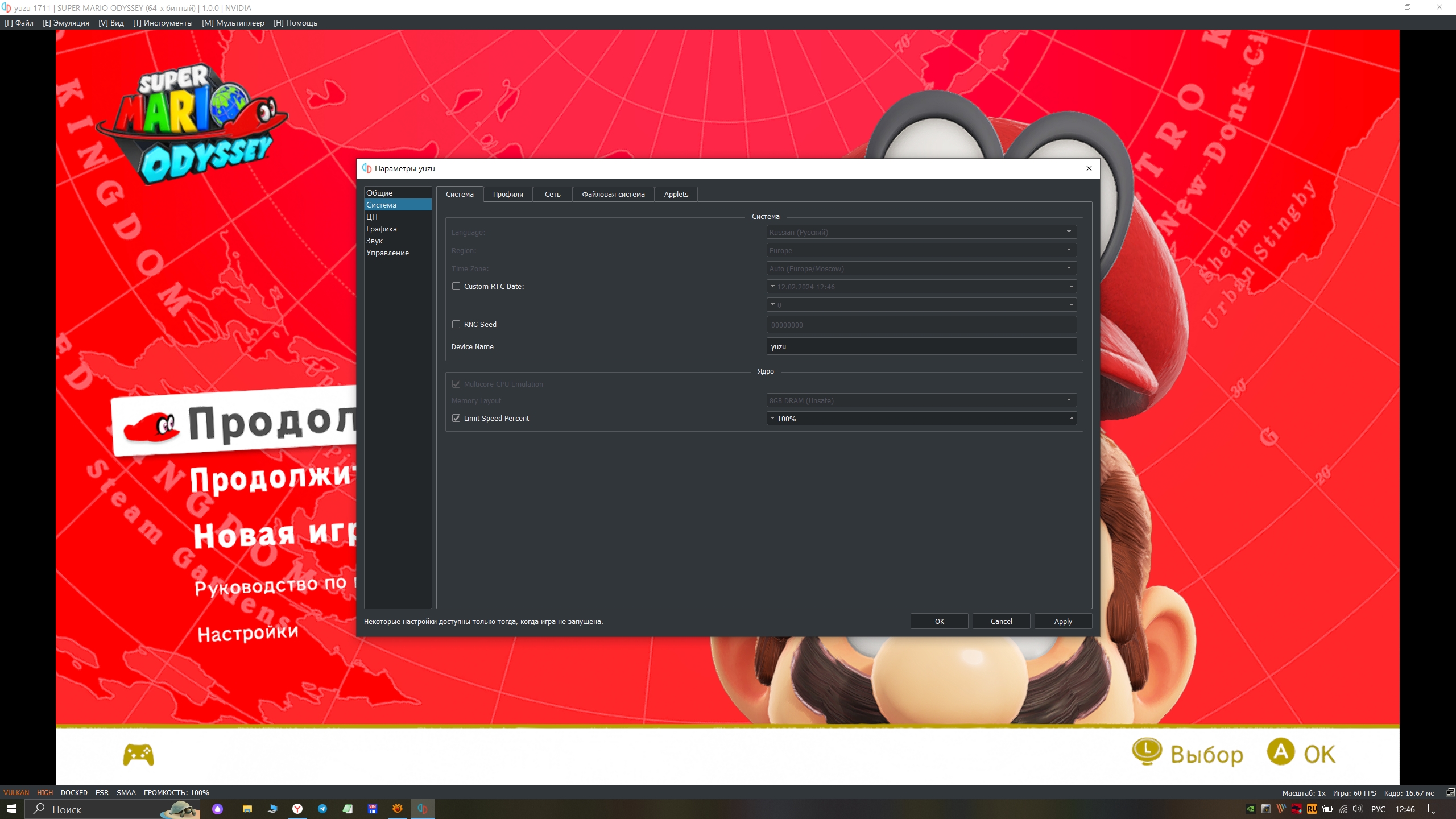Open the Windows Start menu
The height and width of the screenshot is (819, 1456).
click(12, 809)
